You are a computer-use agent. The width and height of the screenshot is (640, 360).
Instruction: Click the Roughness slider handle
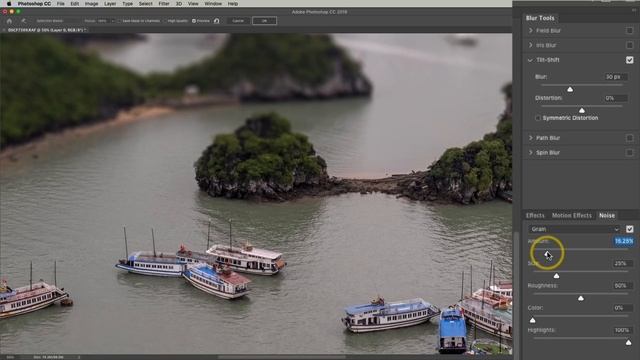click(581, 298)
